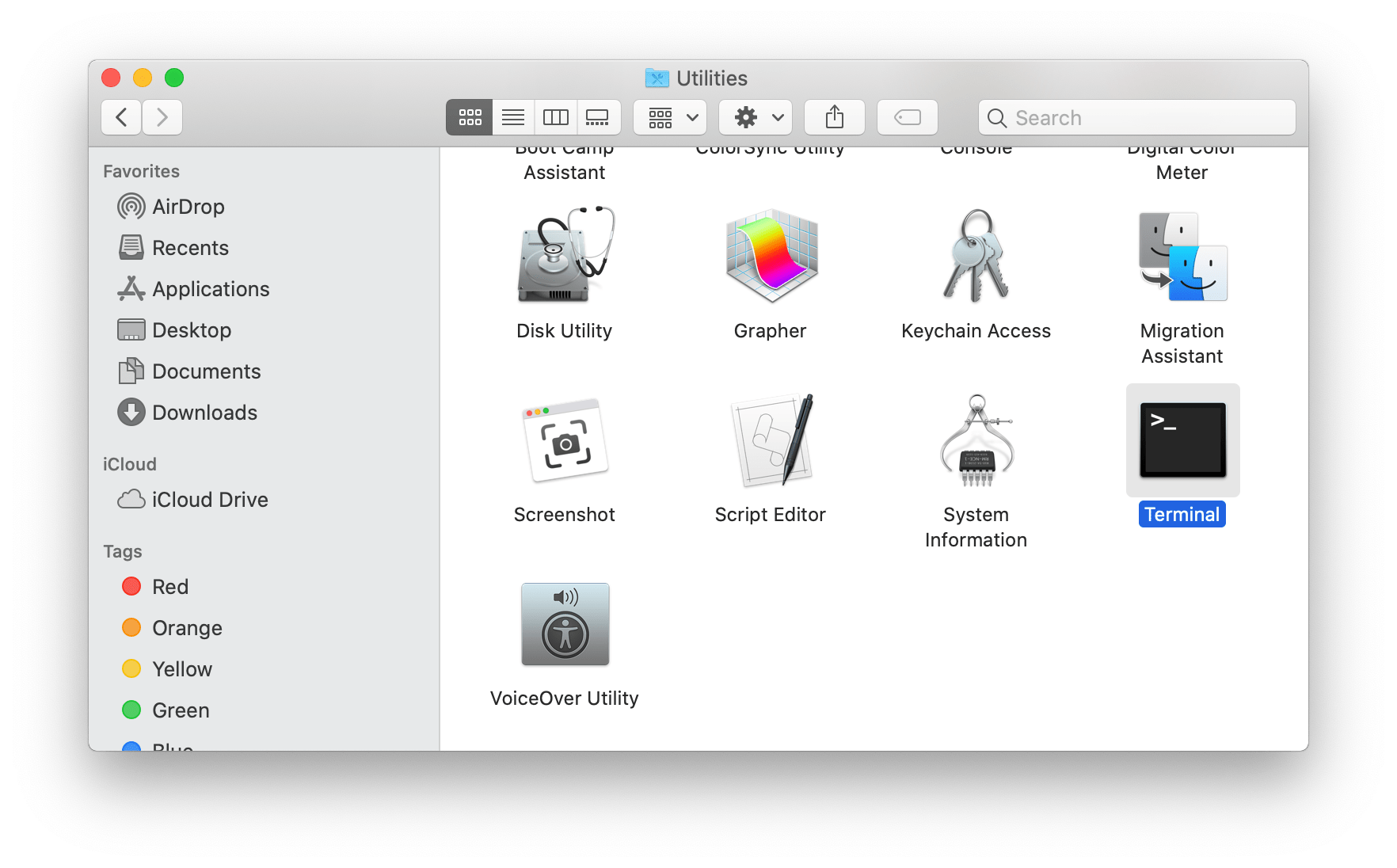Switch to gallery view
This screenshot has height=868, width=1397.
click(598, 116)
